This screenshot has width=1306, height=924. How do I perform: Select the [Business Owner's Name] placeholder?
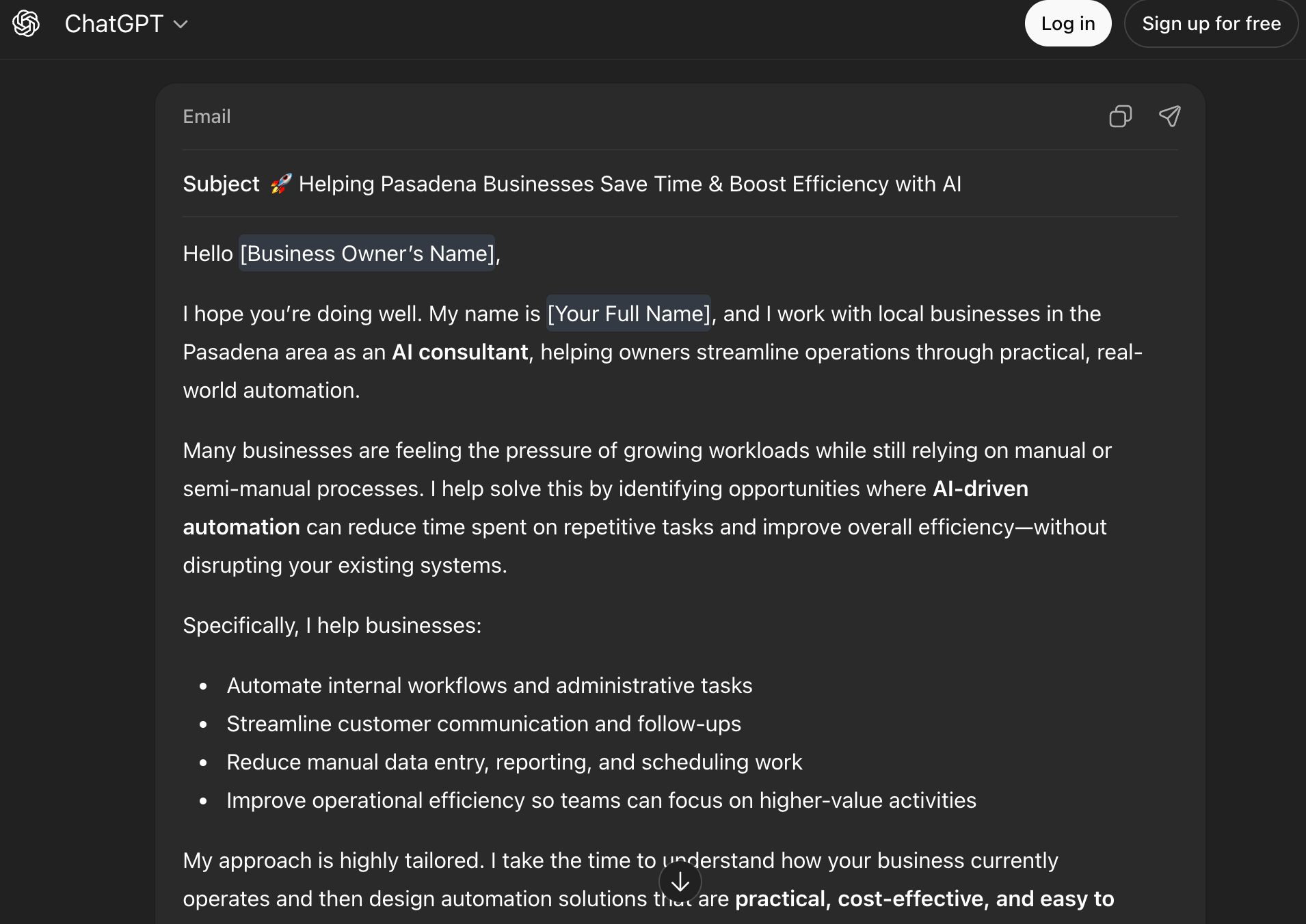click(367, 254)
